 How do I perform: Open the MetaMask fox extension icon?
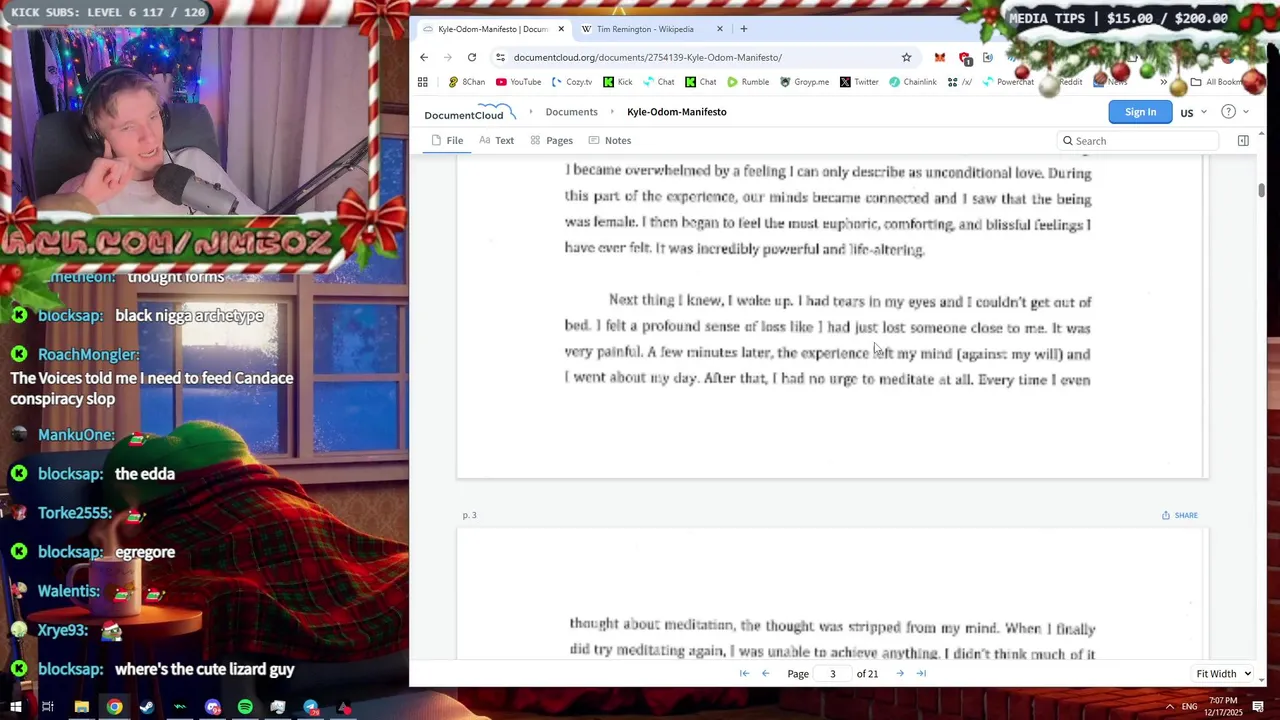(x=939, y=57)
